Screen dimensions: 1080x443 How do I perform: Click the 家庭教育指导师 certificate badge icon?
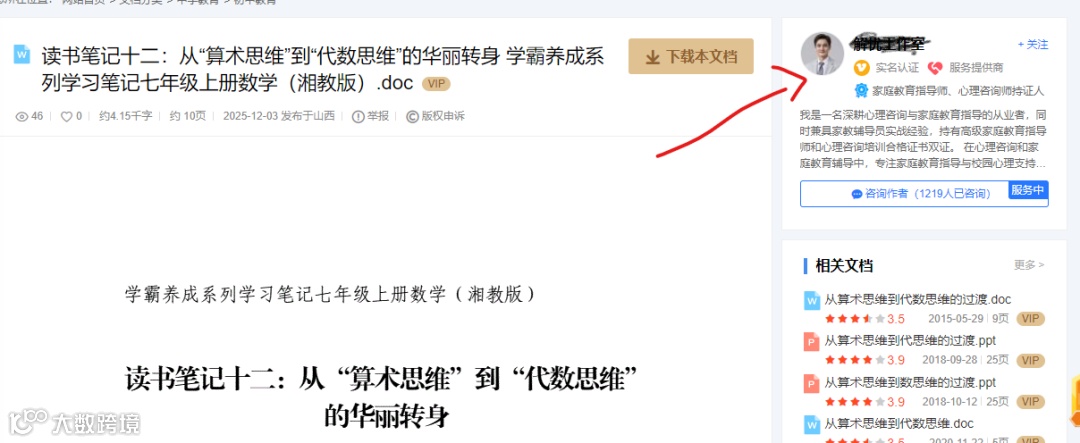pos(861,90)
